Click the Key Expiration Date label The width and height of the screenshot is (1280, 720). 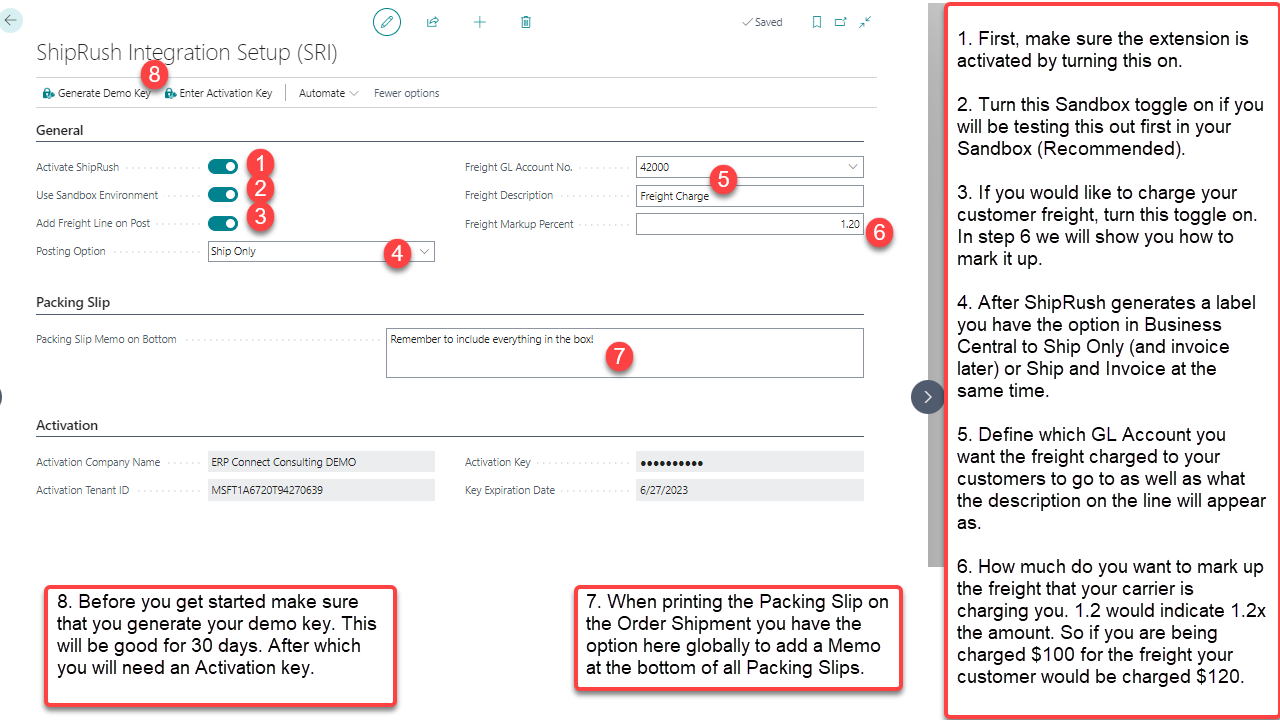510,490
